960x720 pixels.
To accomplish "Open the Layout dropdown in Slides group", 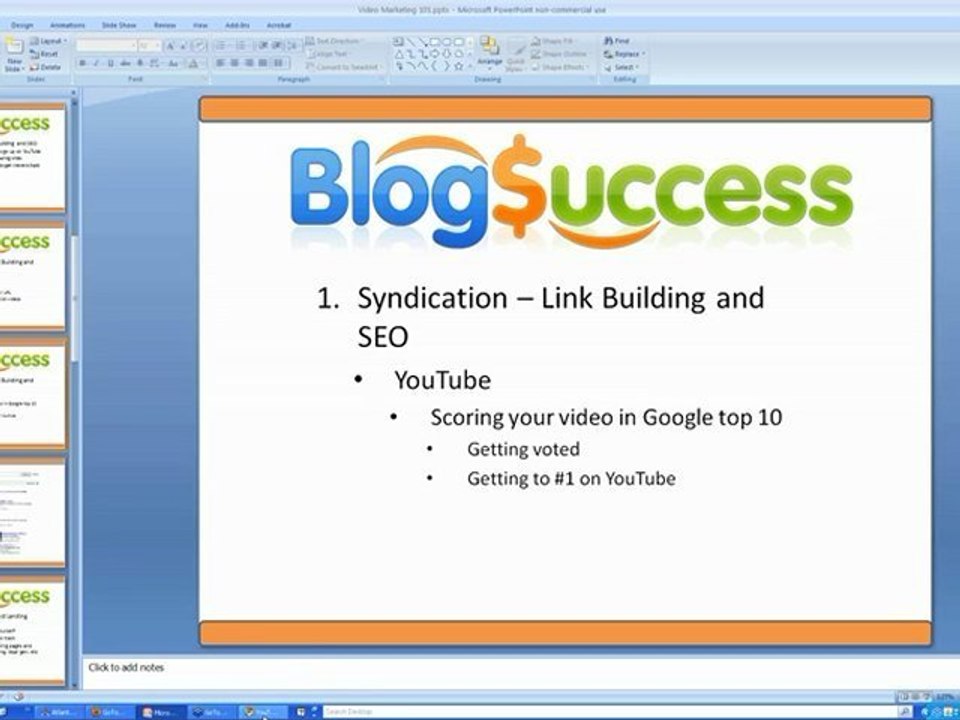I will click(48, 41).
